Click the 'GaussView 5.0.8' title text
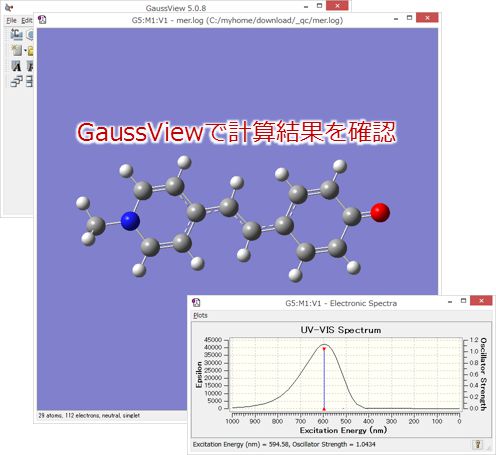The width and height of the screenshot is (496, 455). coord(176,8)
